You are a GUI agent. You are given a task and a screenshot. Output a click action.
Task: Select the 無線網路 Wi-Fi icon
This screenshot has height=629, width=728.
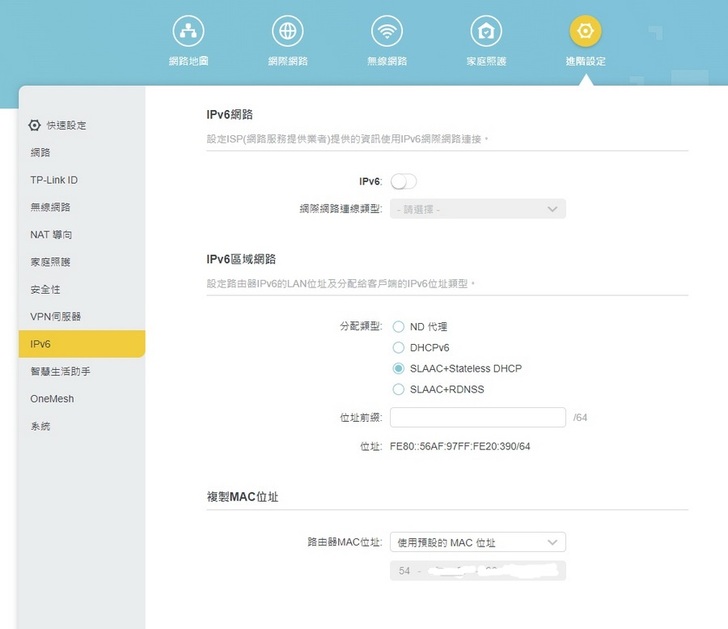(x=387, y=32)
